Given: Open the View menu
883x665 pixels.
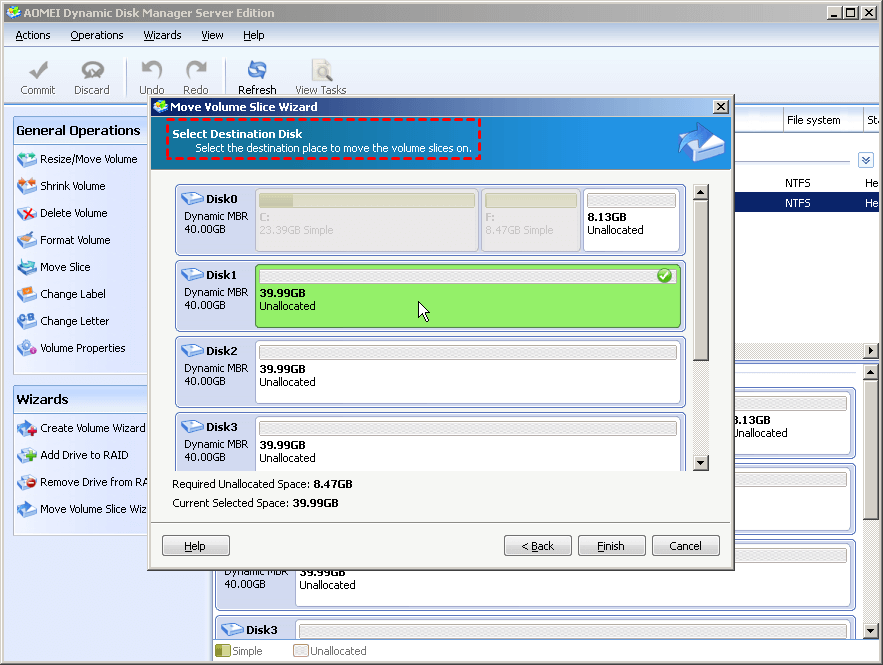Looking at the screenshot, I should click(x=212, y=35).
